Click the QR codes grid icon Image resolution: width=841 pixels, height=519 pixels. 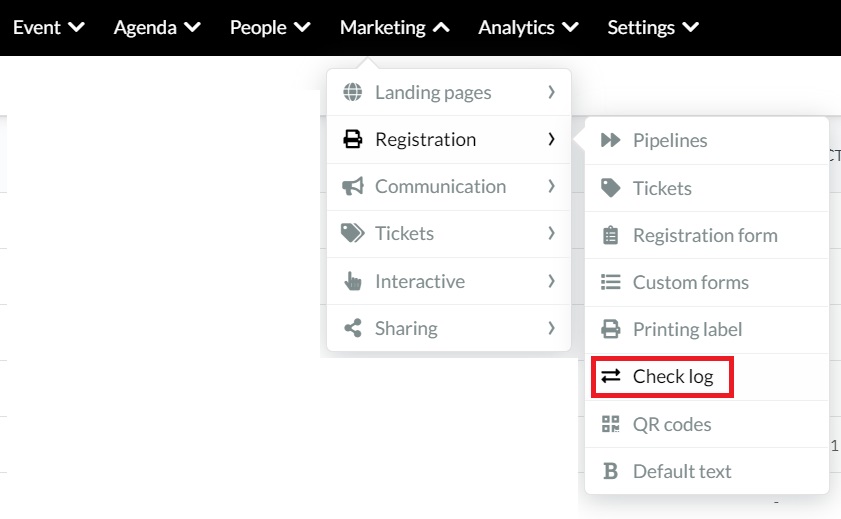pyautogui.click(x=610, y=424)
